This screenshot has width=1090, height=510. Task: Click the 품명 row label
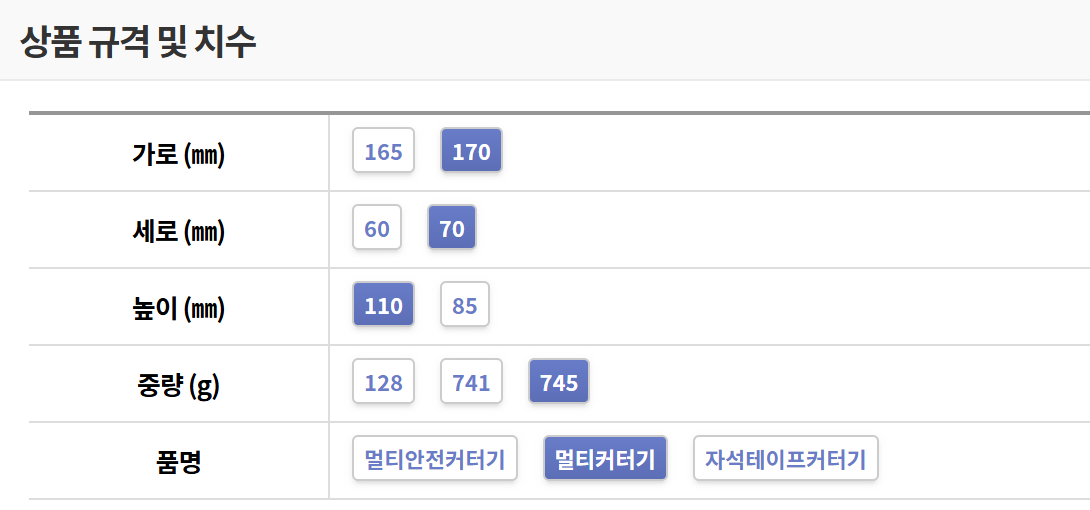coord(177,462)
